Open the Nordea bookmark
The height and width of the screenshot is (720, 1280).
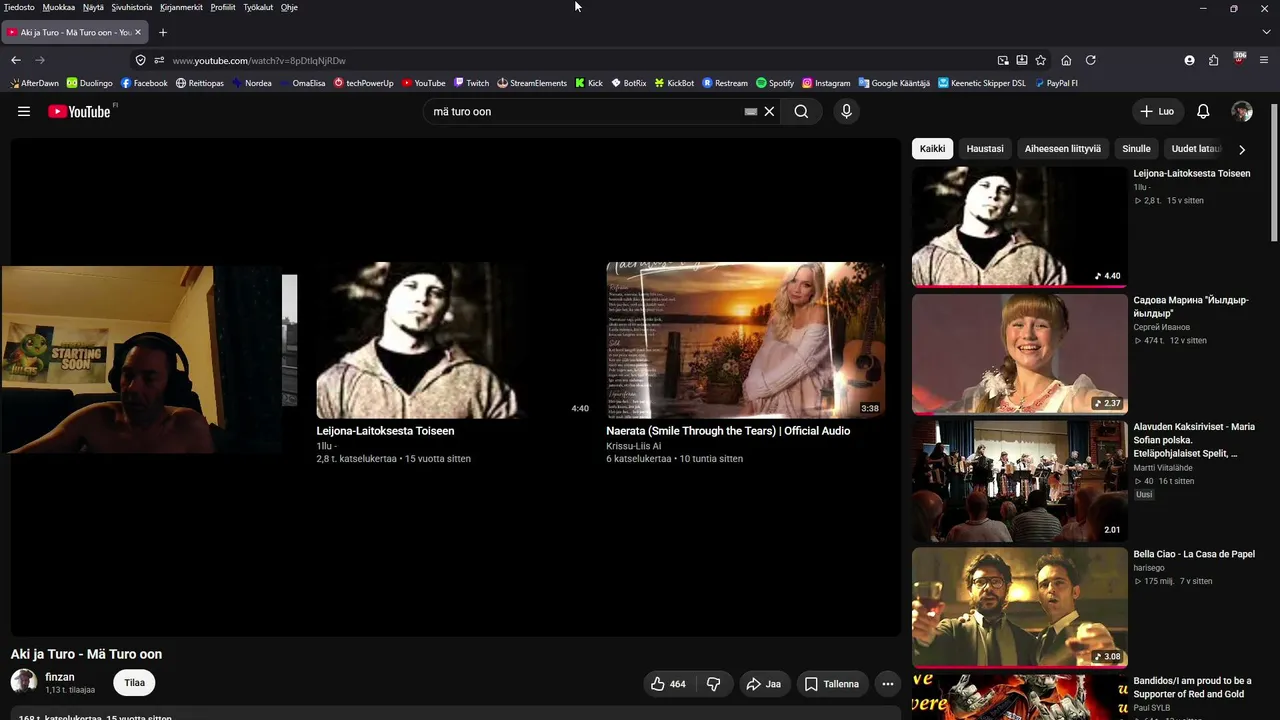point(252,83)
